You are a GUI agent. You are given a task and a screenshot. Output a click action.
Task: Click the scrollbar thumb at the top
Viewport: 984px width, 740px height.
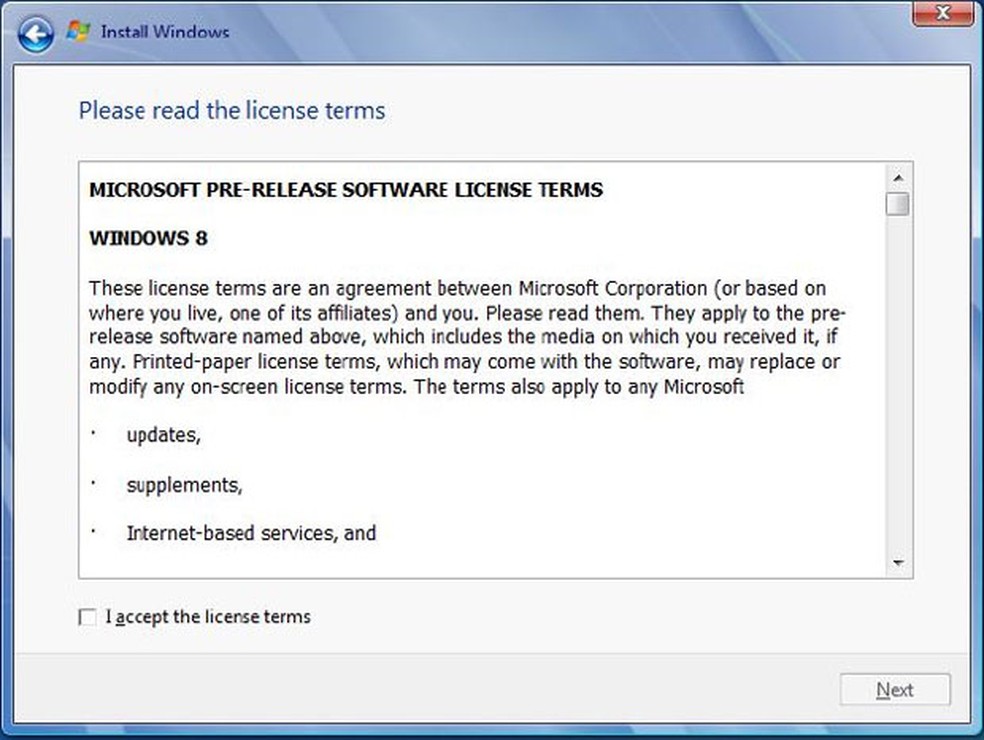896,205
